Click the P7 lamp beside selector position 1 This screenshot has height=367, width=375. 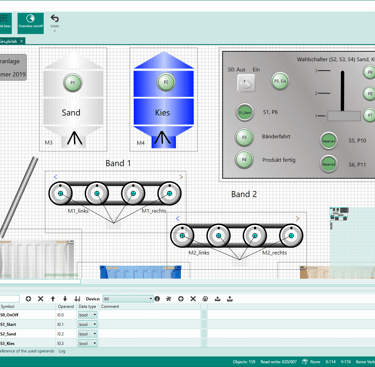click(369, 115)
